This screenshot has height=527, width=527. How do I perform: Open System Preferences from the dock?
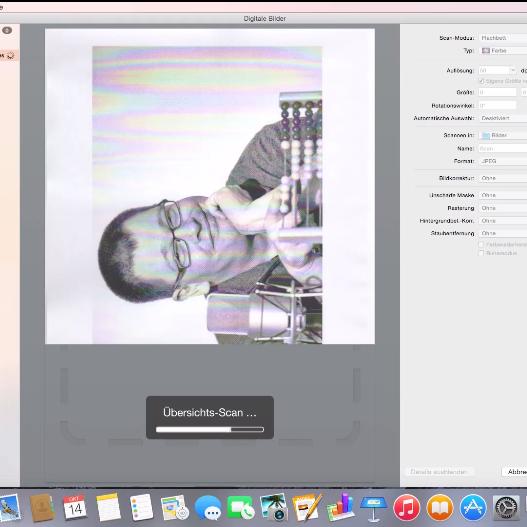pyautogui.click(x=506, y=508)
